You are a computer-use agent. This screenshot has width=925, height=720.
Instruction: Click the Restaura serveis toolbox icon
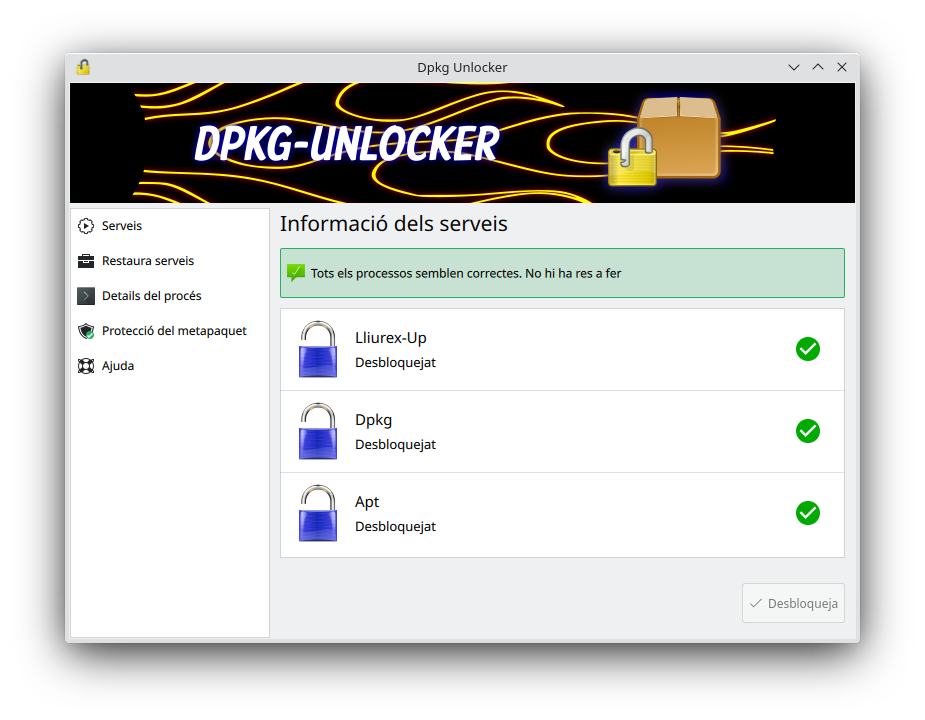(86, 261)
